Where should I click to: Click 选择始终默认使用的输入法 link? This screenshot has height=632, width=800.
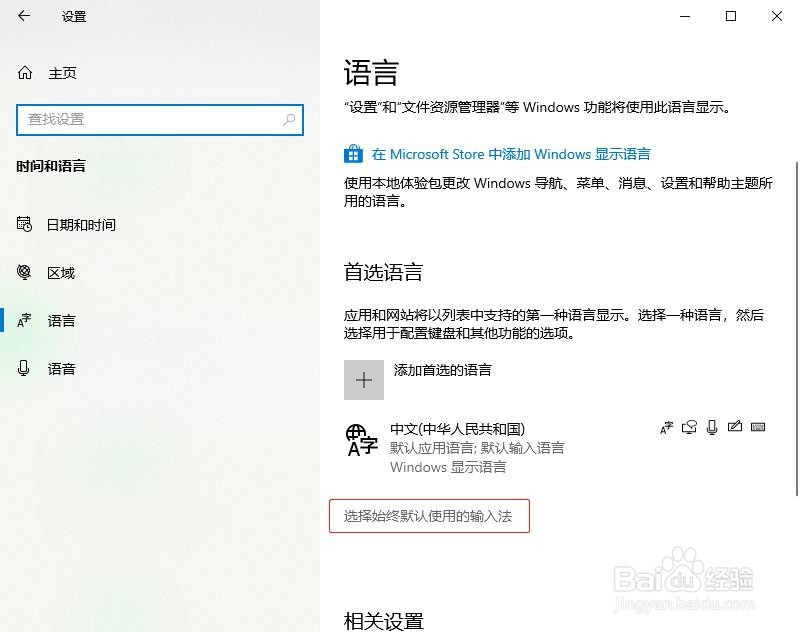click(x=429, y=516)
